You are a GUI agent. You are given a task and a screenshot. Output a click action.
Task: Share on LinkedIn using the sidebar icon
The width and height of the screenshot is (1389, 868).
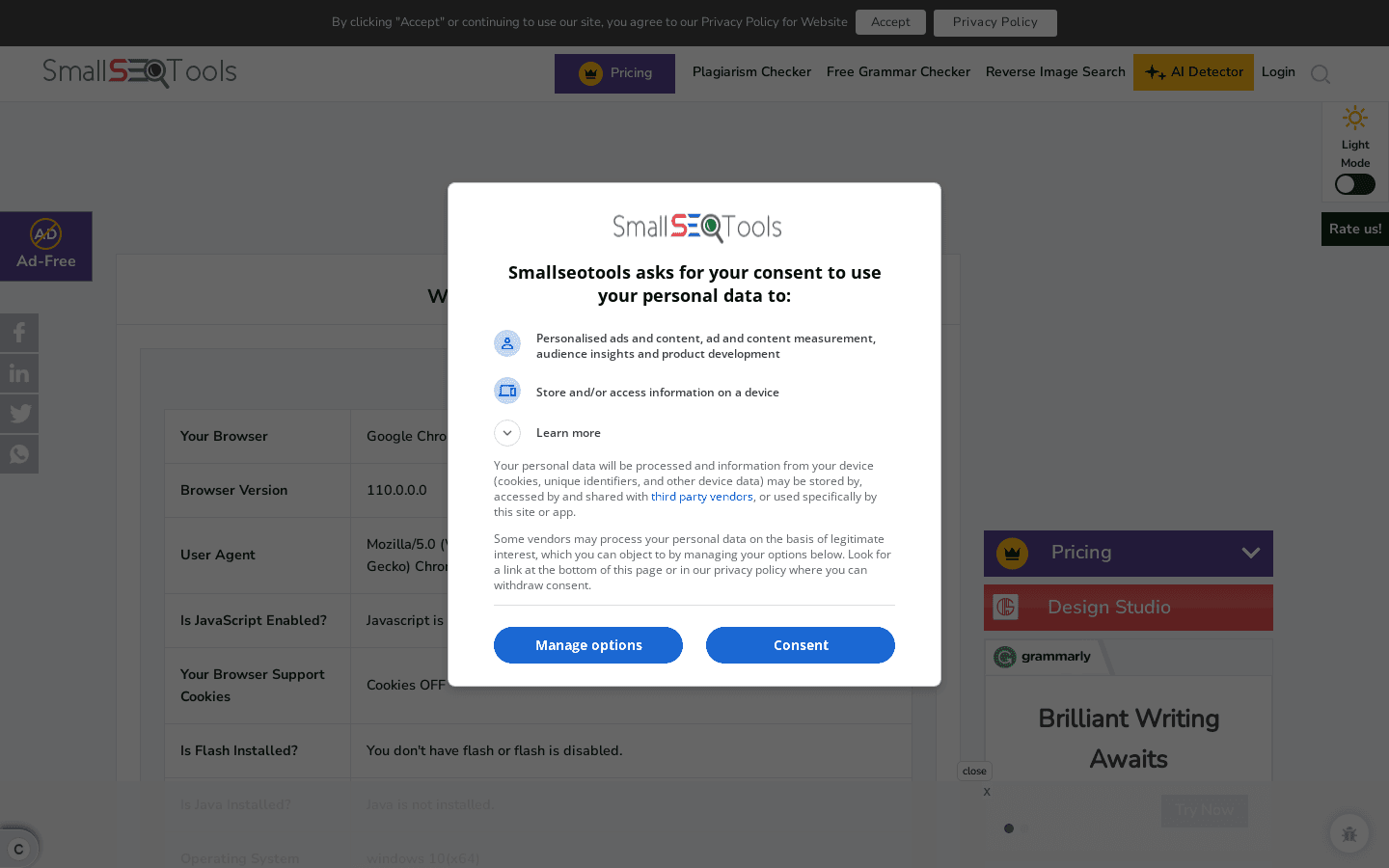click(19, 372)
